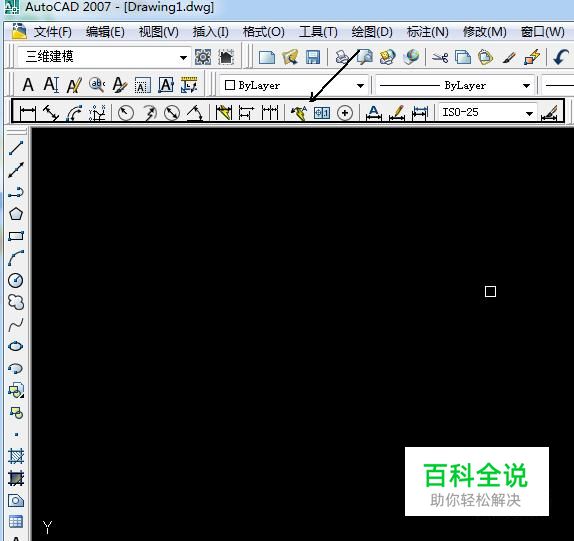
Task: Open the 格式(O) menu
Action: point(264,32)
